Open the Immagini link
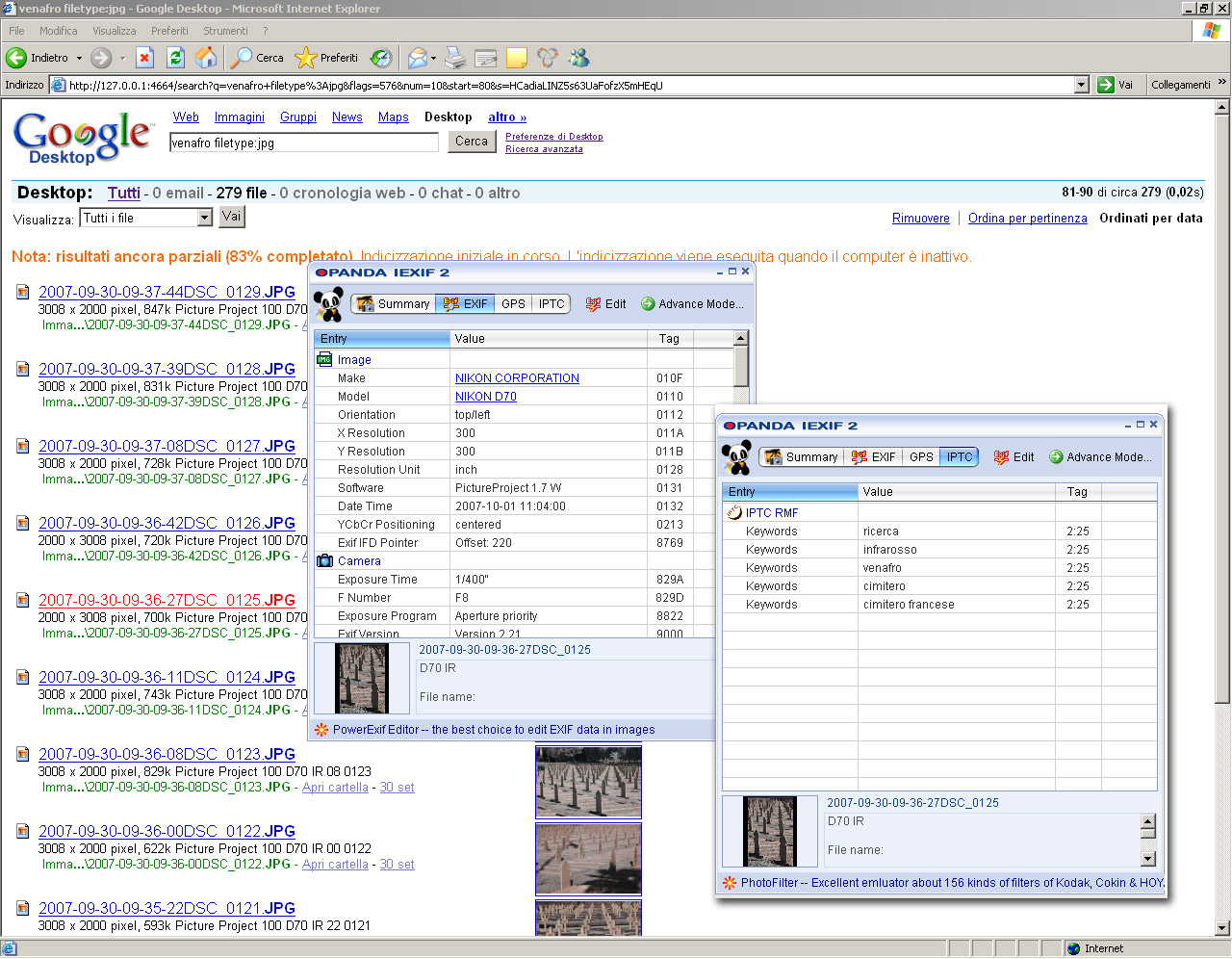1232x959 pixels. 240,117
